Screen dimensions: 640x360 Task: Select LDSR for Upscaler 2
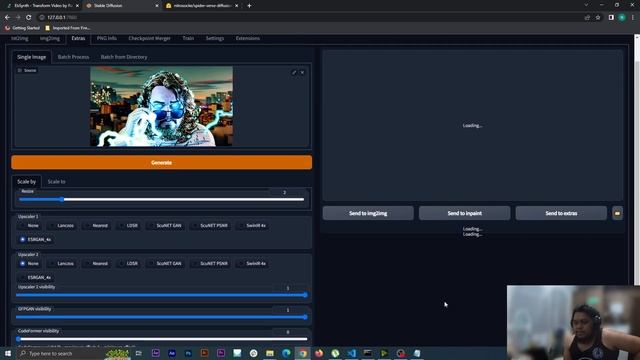click(128, 264)
